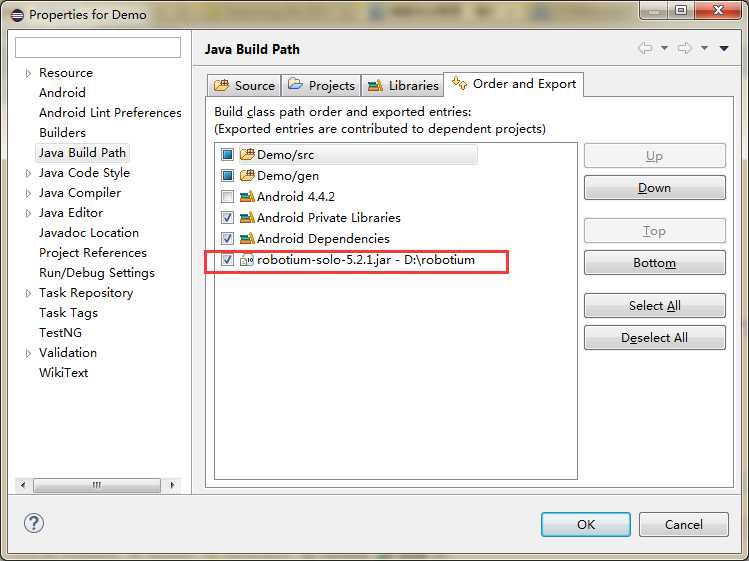Click the Cancel button

(x=684, y=525)
